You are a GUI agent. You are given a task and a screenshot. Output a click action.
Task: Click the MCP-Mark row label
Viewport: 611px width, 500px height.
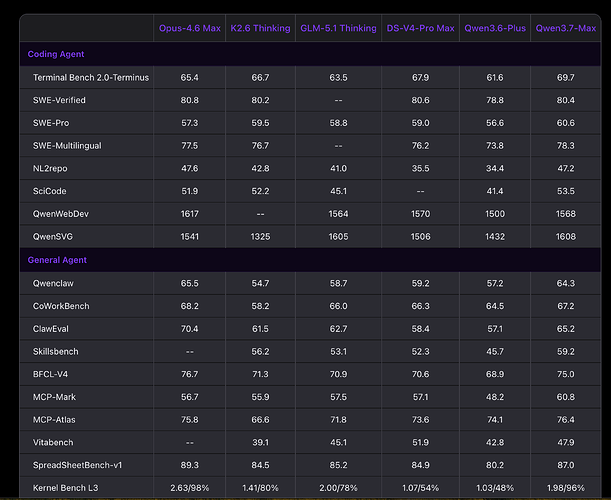point(54,397)
